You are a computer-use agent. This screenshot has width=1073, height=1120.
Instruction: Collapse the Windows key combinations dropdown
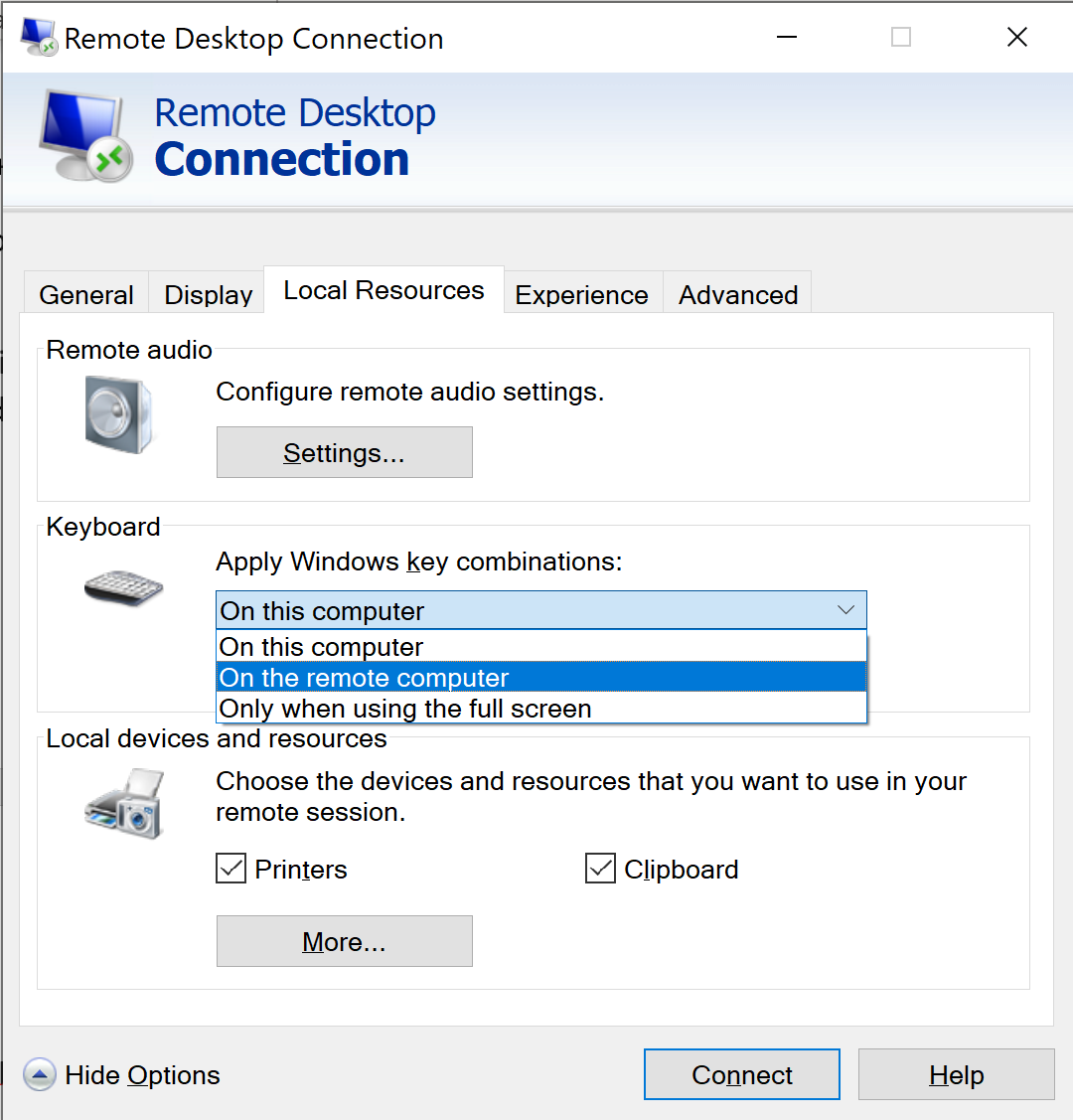pyautogui.click(x=845, y=610)
